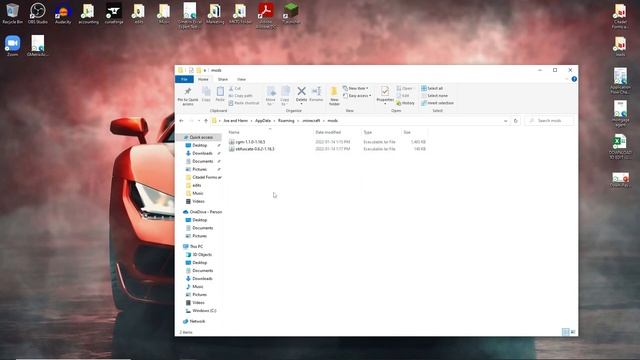Select the Recycle Bin desktop icon
Screen dimensions: 640x360
point(12,13)
